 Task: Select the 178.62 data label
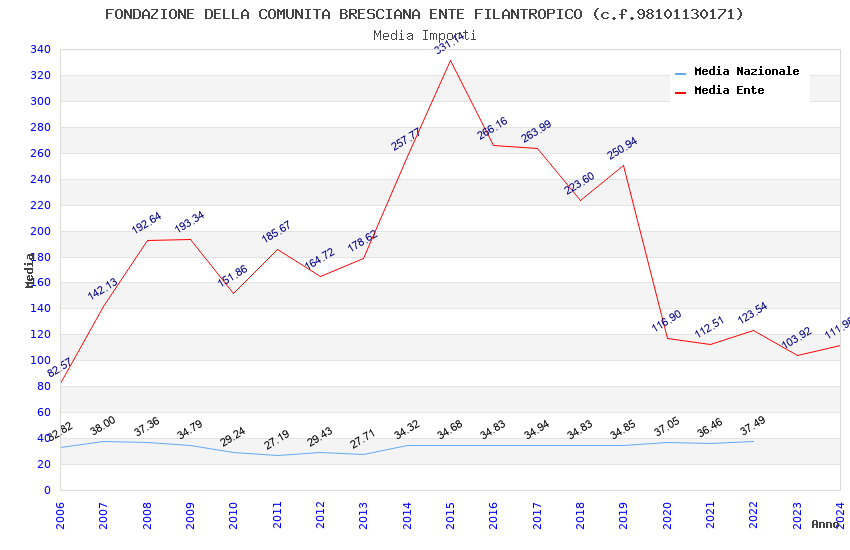point(363,241)
